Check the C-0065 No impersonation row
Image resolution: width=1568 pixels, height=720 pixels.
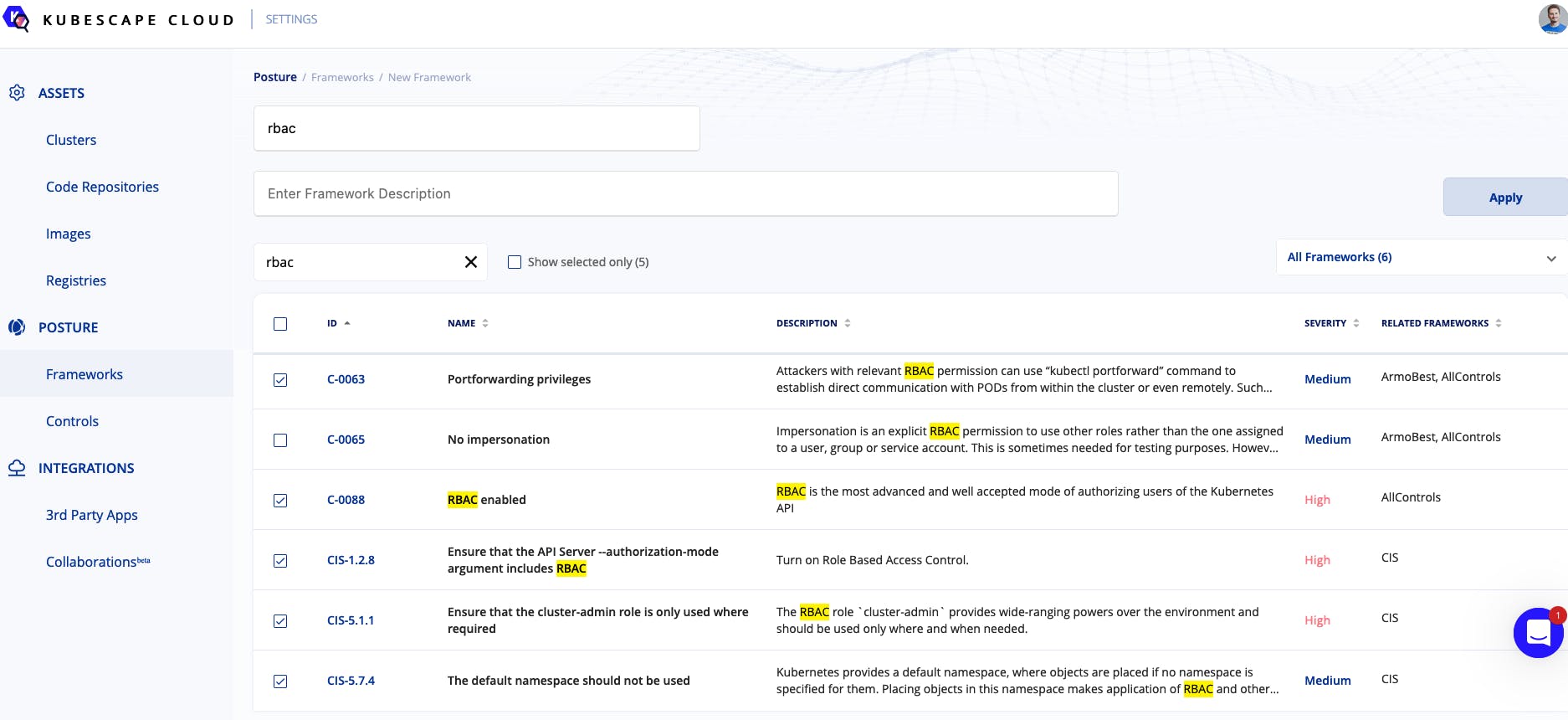(x=280, y=440)
